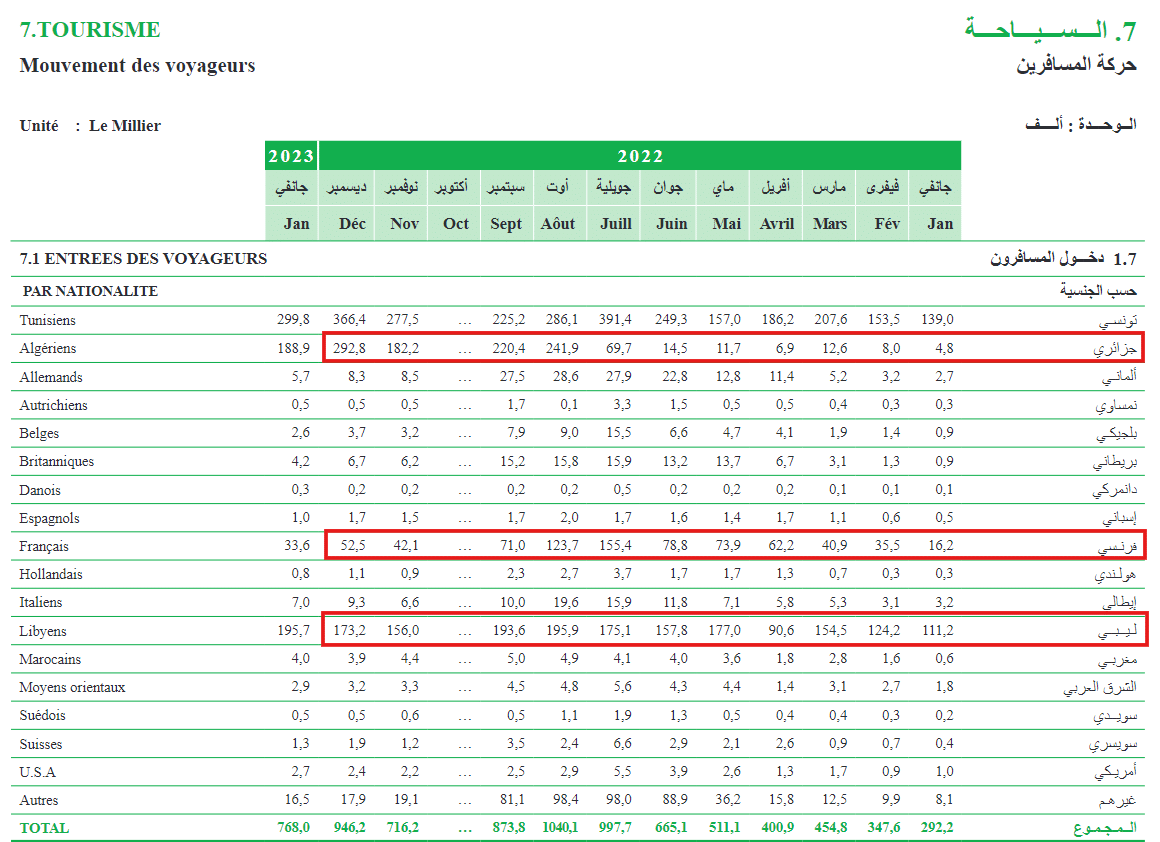Click Tunisiens December value 366,4
Image resolution: width=1160 pixels, height=842 pixels.
349,320
